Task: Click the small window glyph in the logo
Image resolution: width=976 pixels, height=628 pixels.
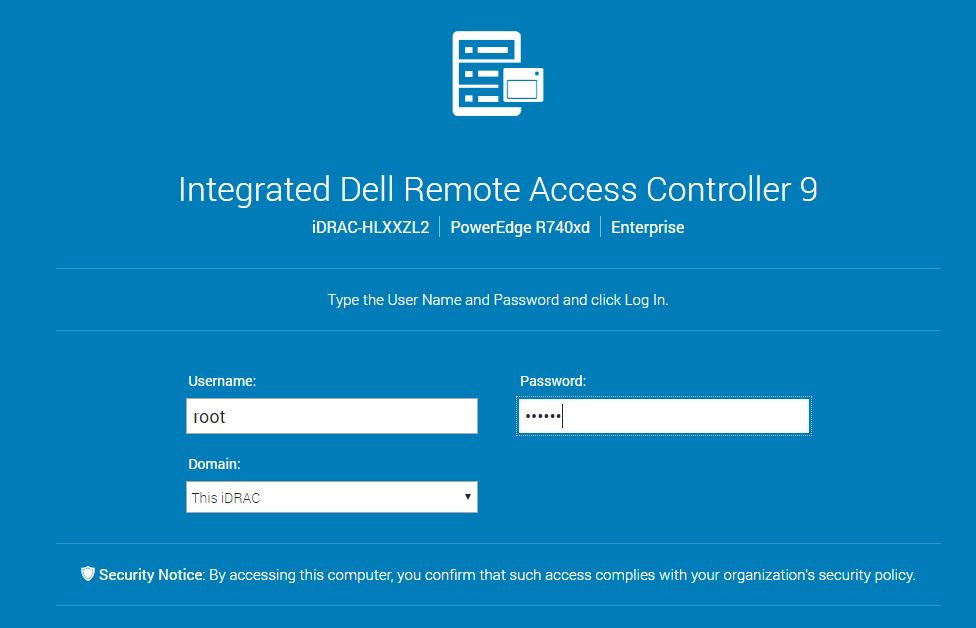Action: [523, 86]
